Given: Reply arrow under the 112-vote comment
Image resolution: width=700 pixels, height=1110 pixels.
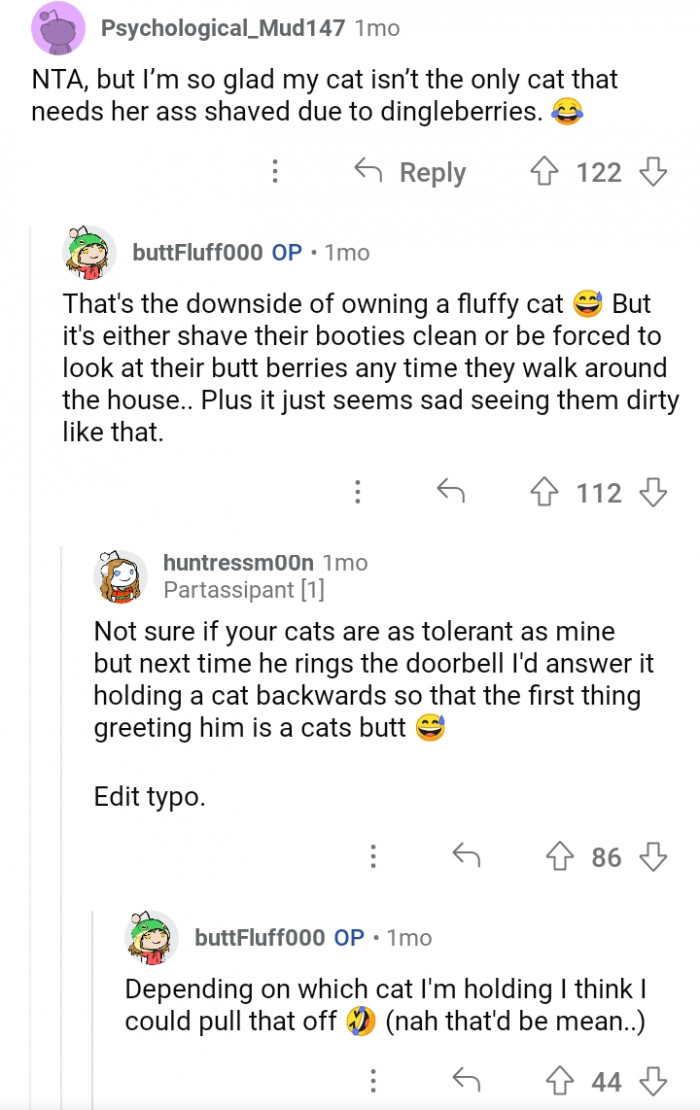Looking at the screenshot, I should point(451,491).
